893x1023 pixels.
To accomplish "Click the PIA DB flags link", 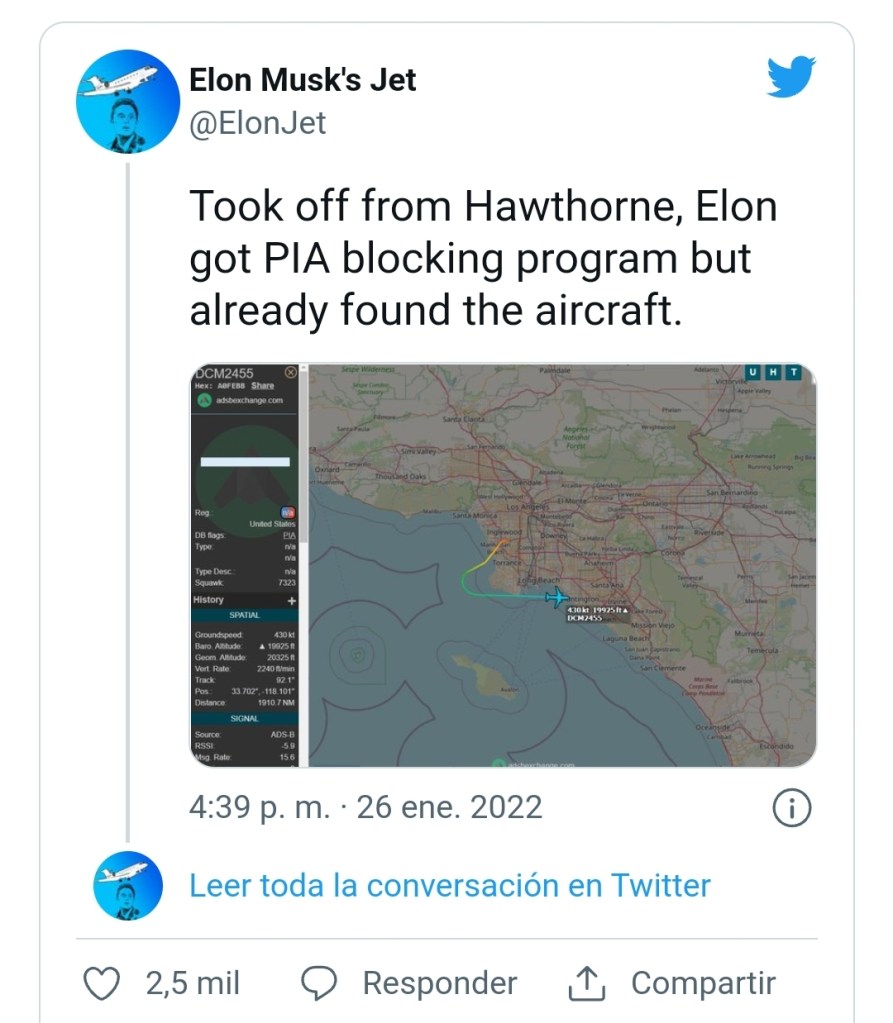I will tap(289, 536).
